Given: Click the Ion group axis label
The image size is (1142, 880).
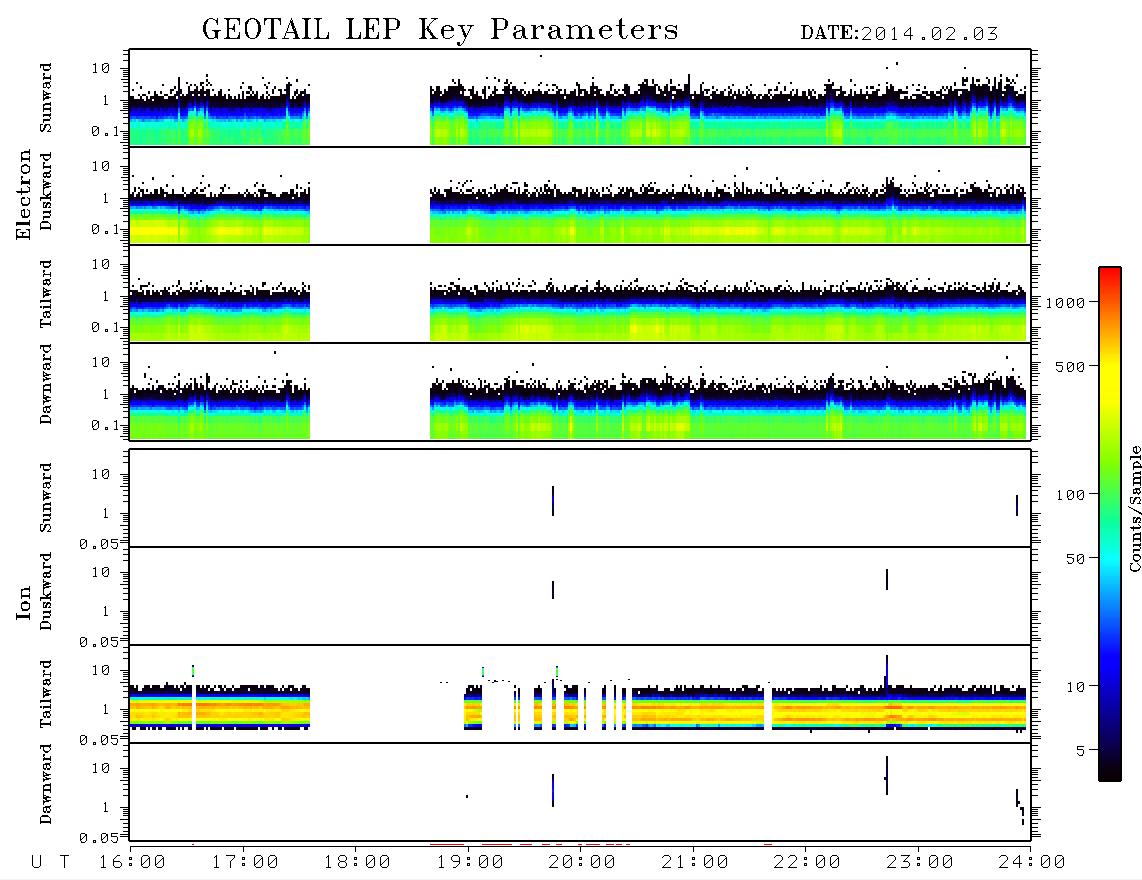Looking at the screenshot, I should [24, 602].
